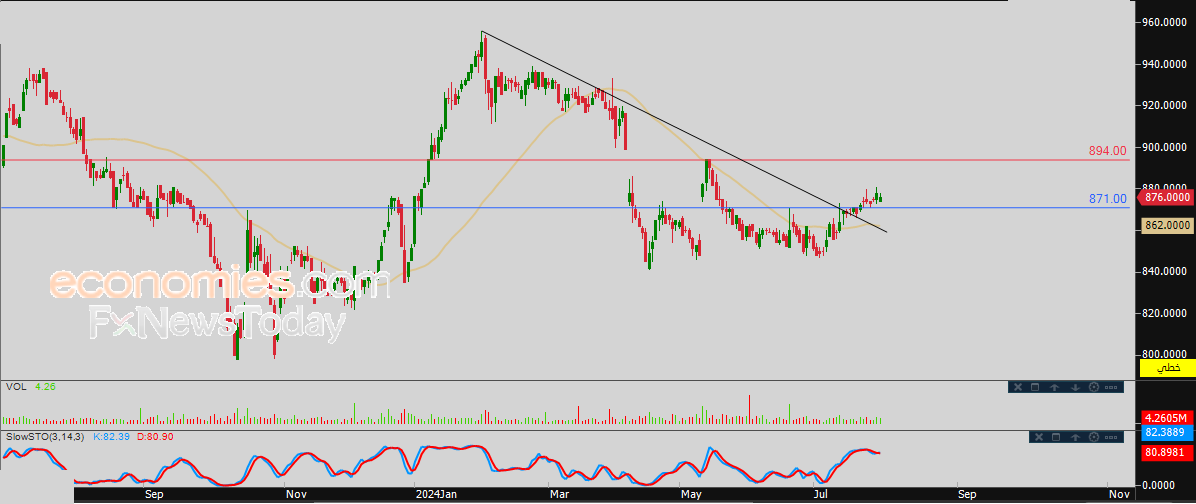Click the 2024Jan marker on time axis
1196x504 pixels.
(x=435, y=494)
